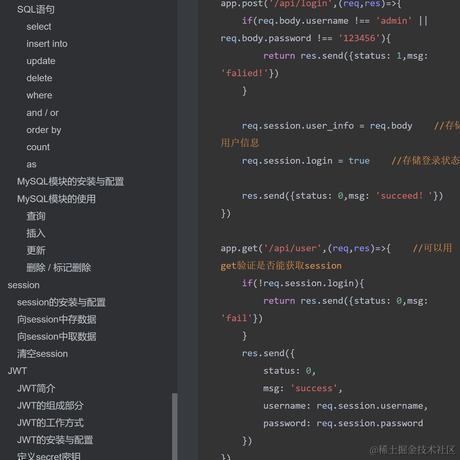The width and height of the screenshot is (460, 460).
Task: Select the count outline entry
Action: [38, 147]
